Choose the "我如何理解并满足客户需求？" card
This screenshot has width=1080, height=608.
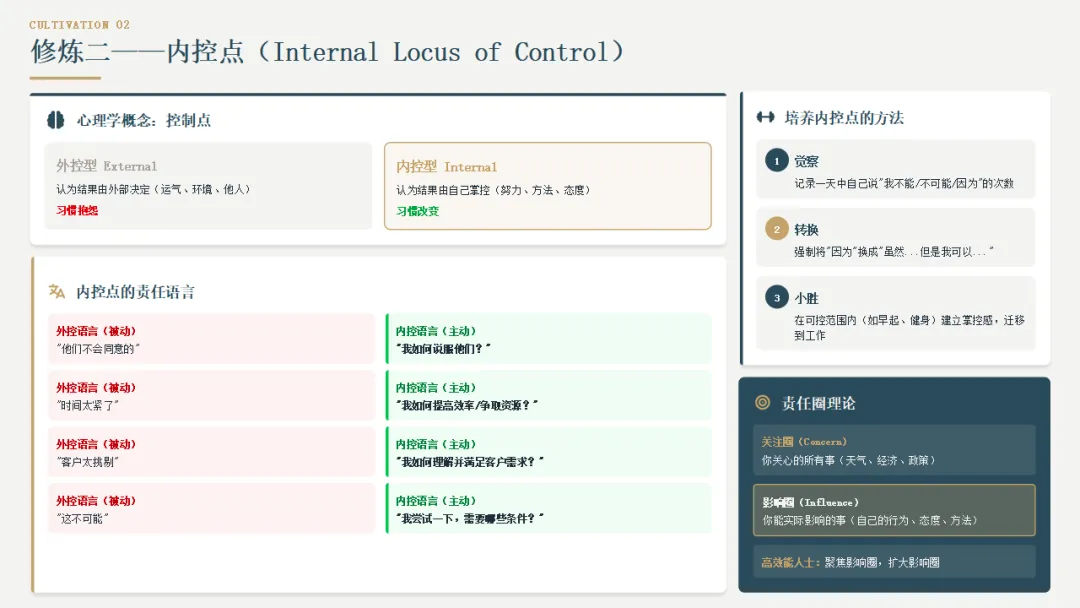548,452
